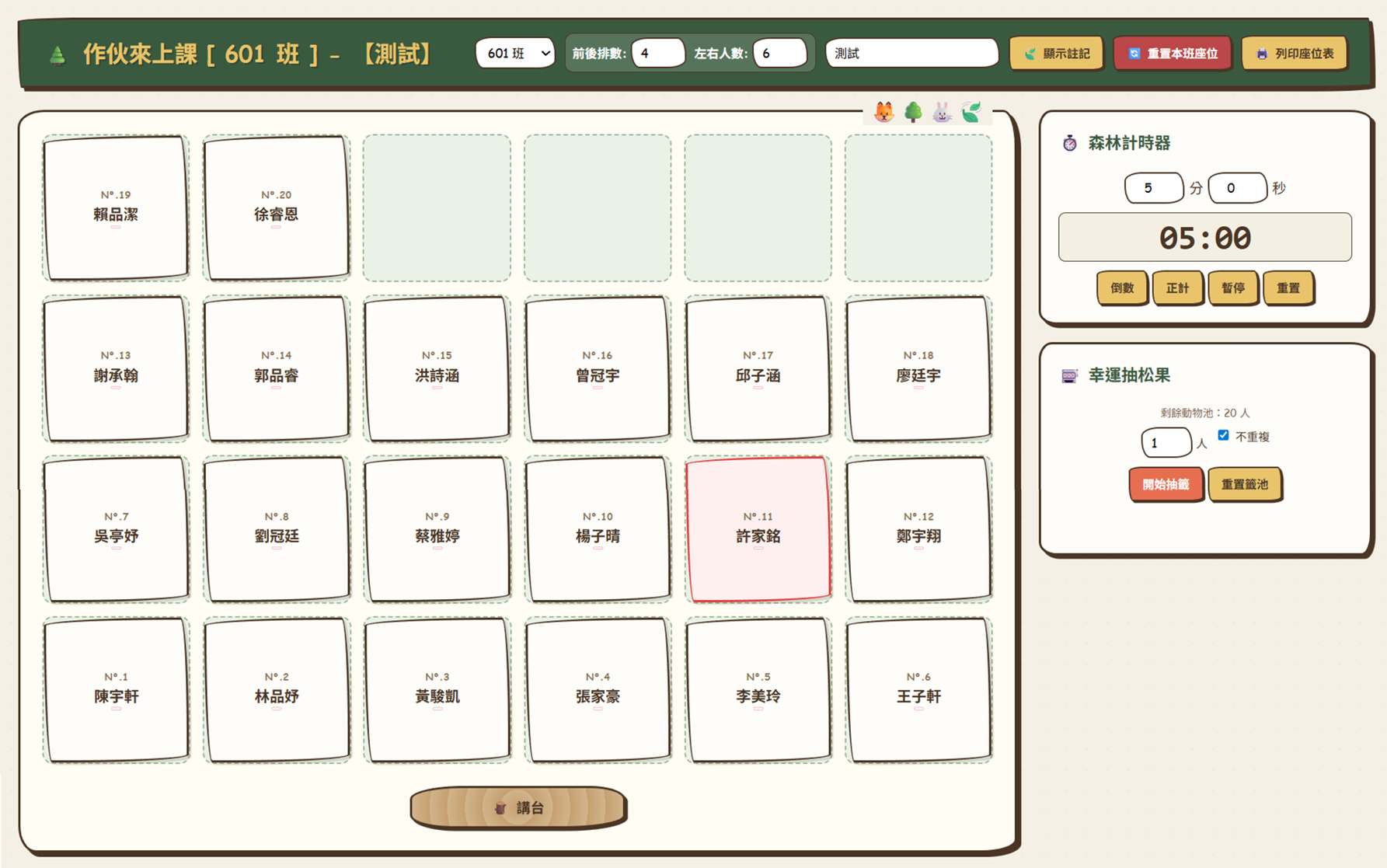Open the 601 班 class dropdown
1387x868 pixels.
[515, 54]
